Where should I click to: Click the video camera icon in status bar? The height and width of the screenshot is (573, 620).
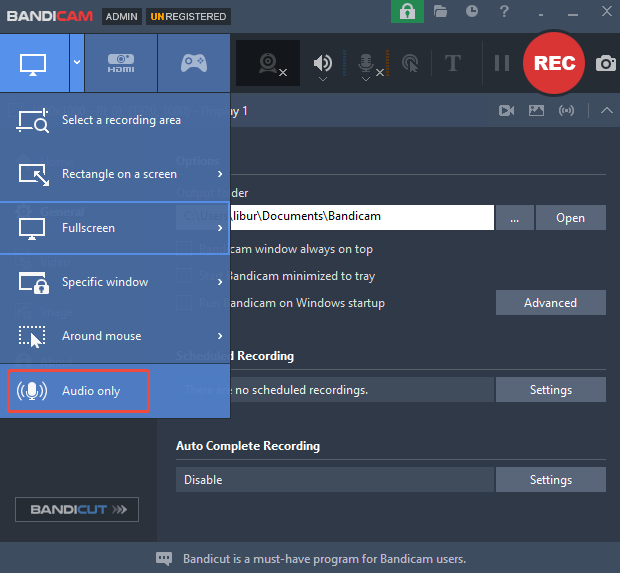pyautogui.click(x=507, y=111)
